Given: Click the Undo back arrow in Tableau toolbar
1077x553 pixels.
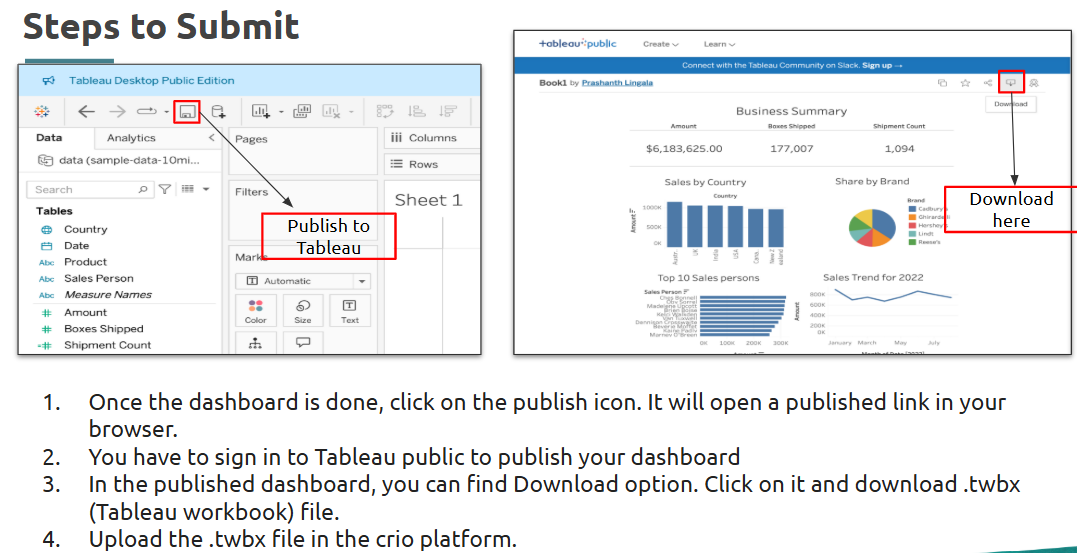Looking at the screenshot, I should coord(86,111).
